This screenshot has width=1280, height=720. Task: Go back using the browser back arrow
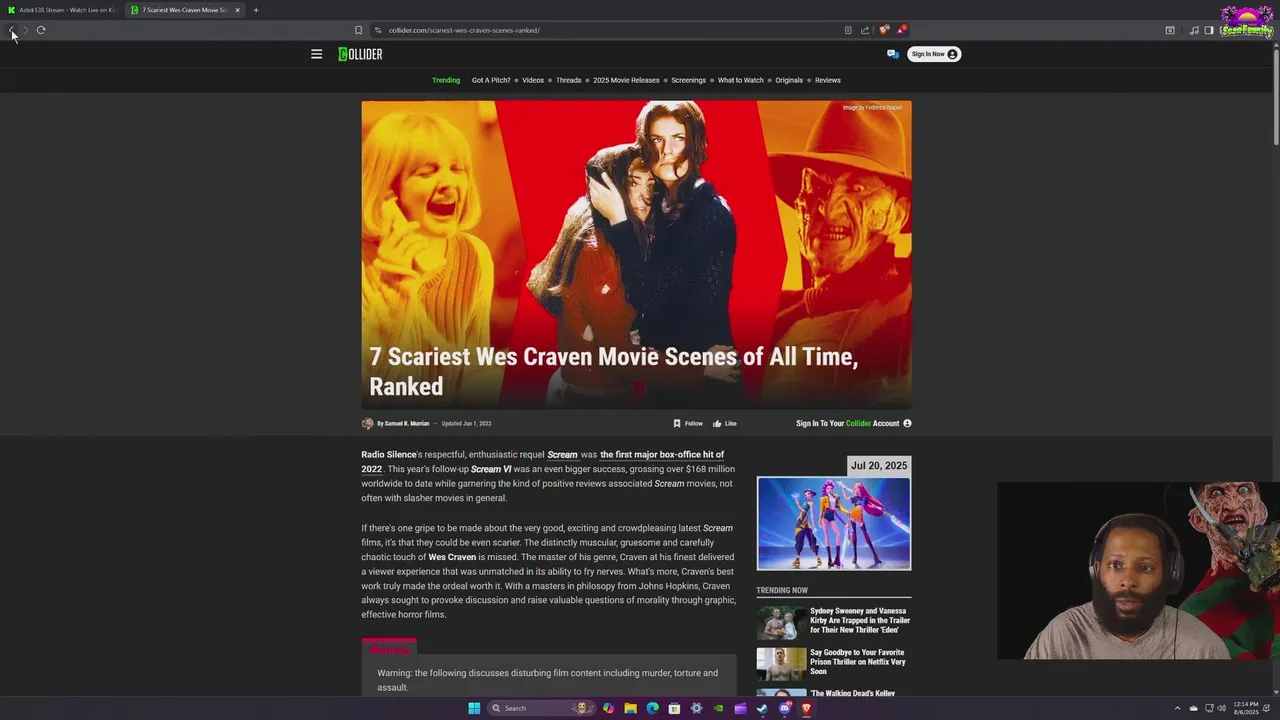point(11,30)
